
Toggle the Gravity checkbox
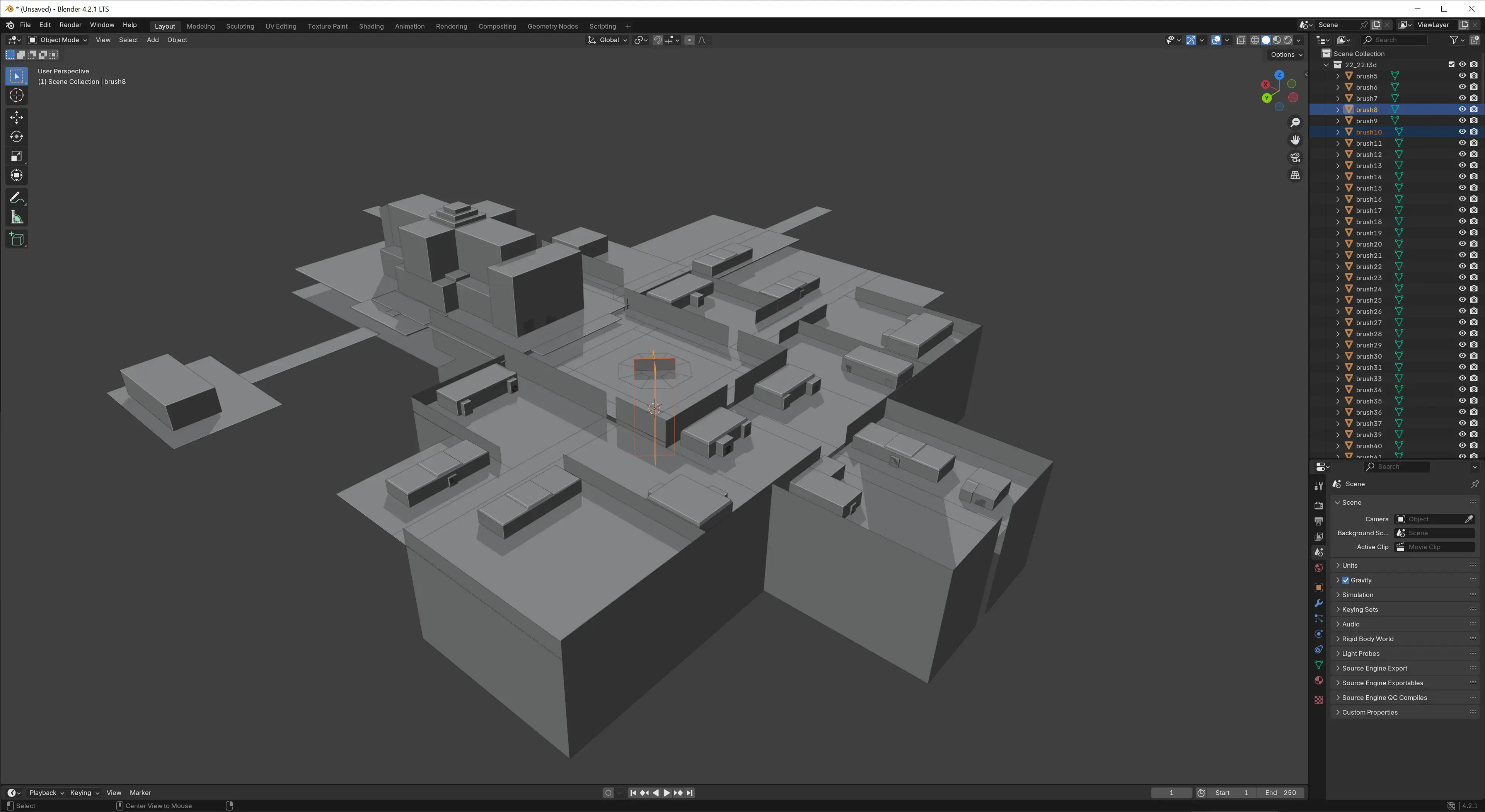point(1345,580)
